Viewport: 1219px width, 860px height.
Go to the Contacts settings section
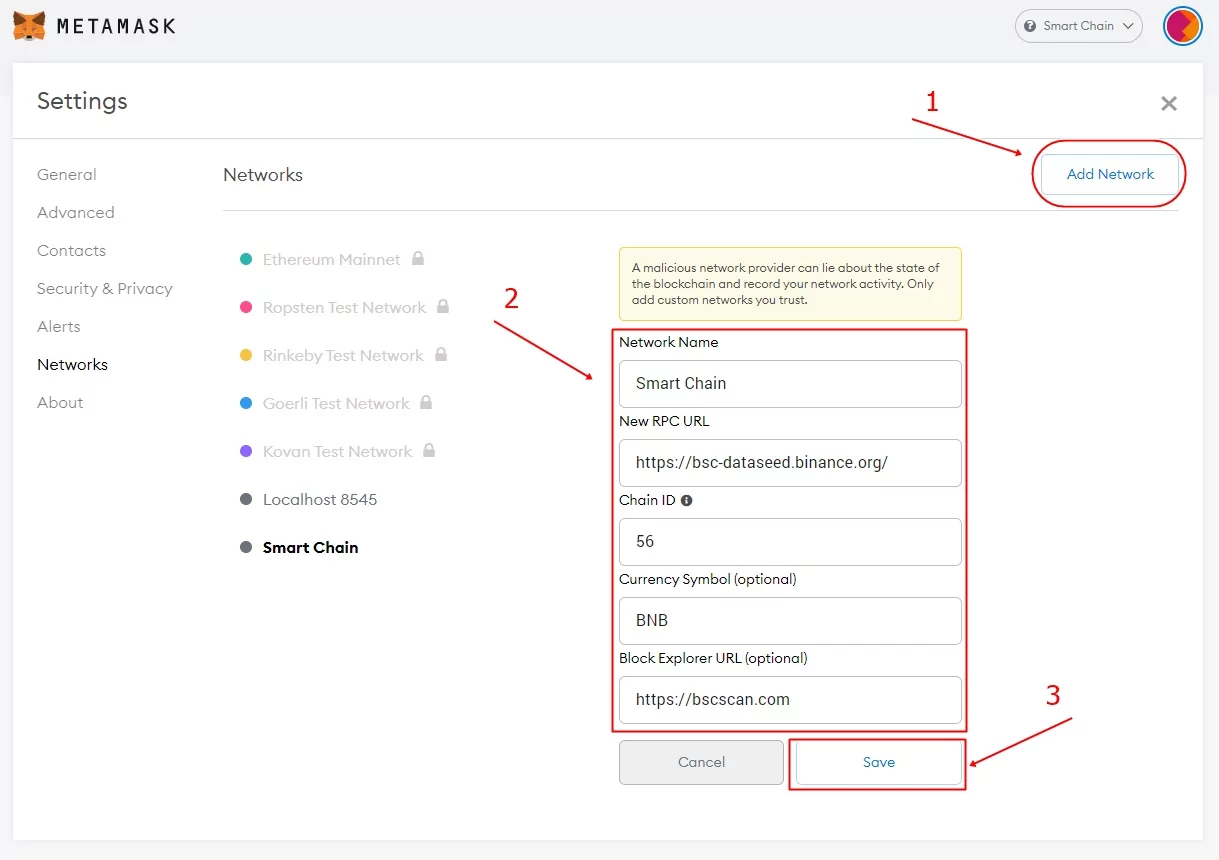pyautogui.click(x=71, y=251)
